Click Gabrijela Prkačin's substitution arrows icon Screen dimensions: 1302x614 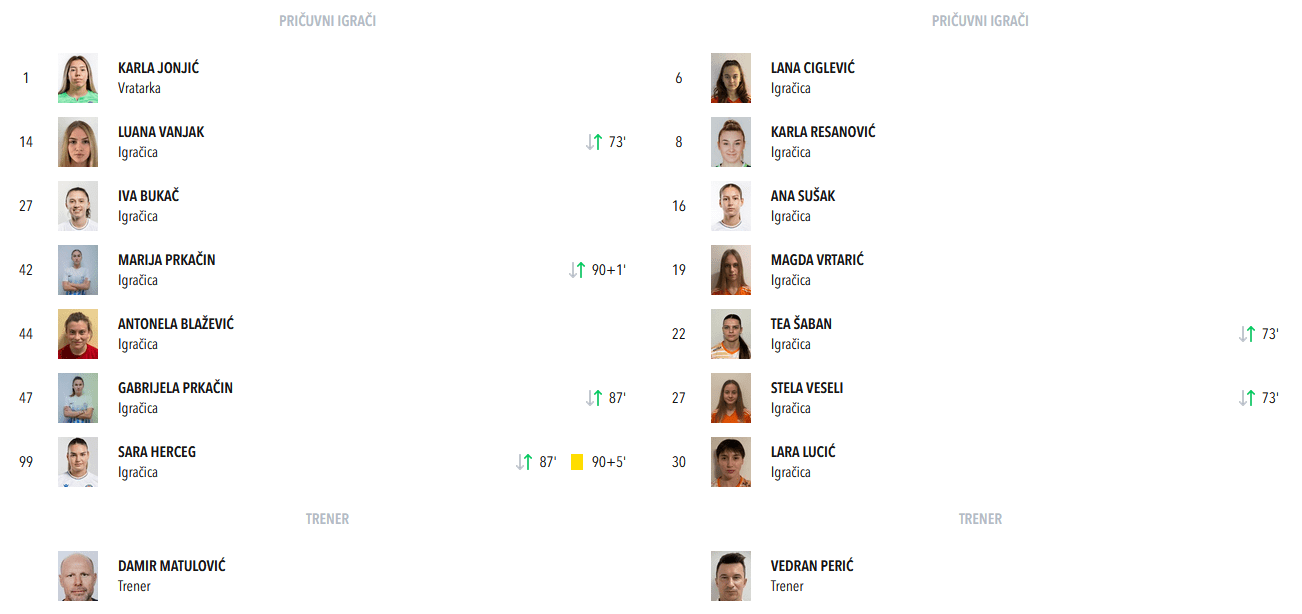pos(594,398)
